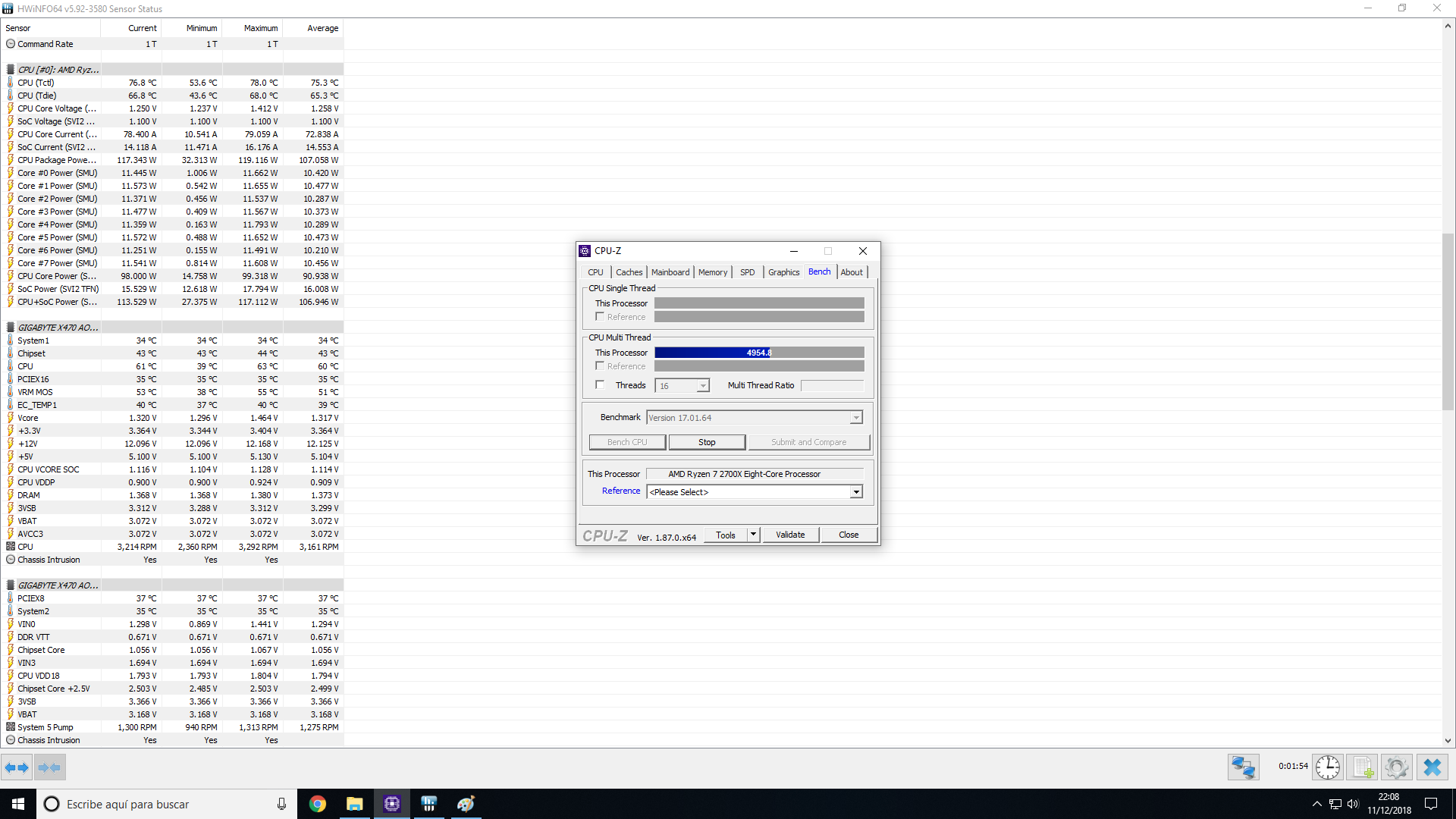This screenshot has height=819, width=1456.
Task: Click the Bench CPU button
Action: click(627, 442)
